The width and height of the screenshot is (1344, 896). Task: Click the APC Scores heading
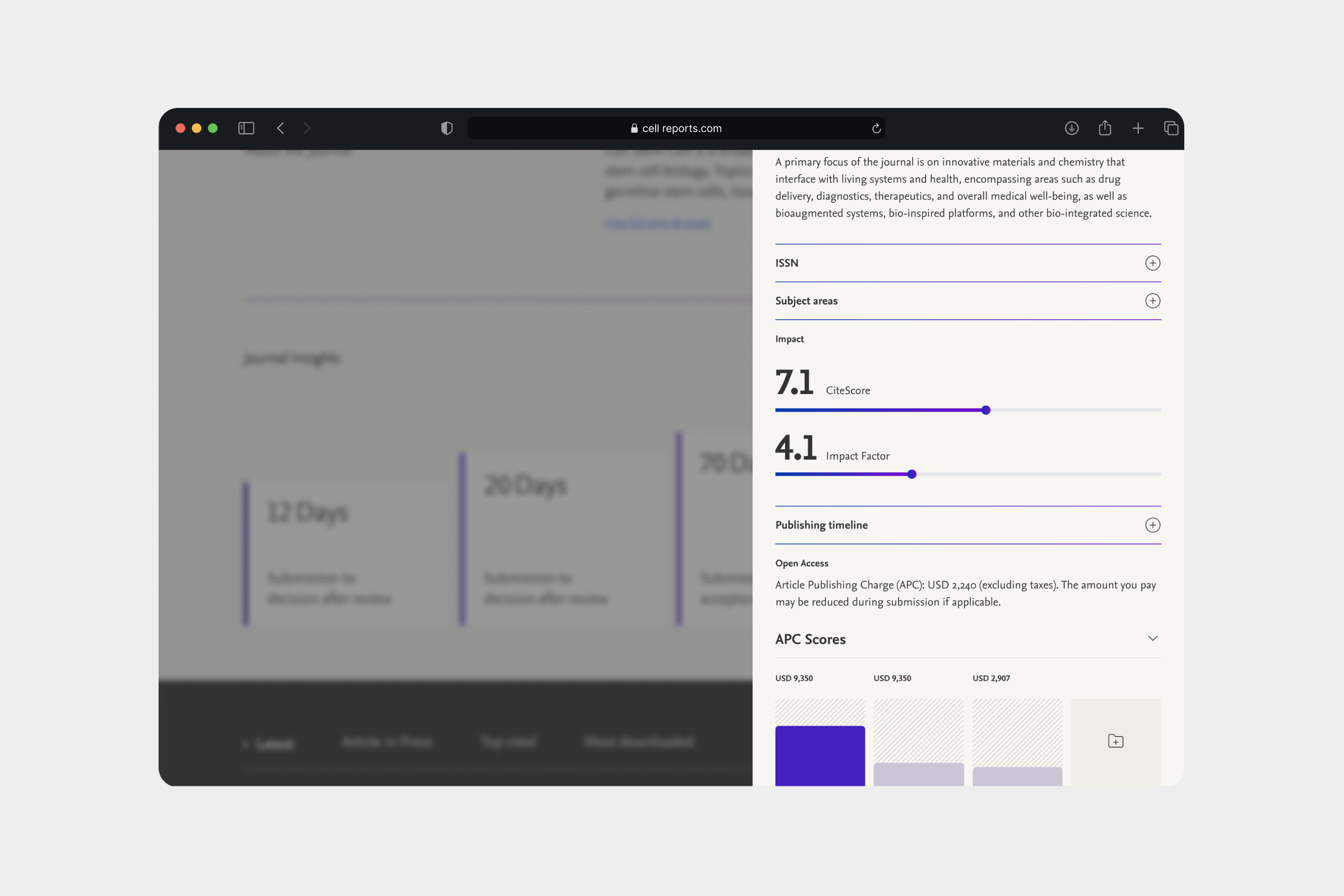click(x=810, y=639)
